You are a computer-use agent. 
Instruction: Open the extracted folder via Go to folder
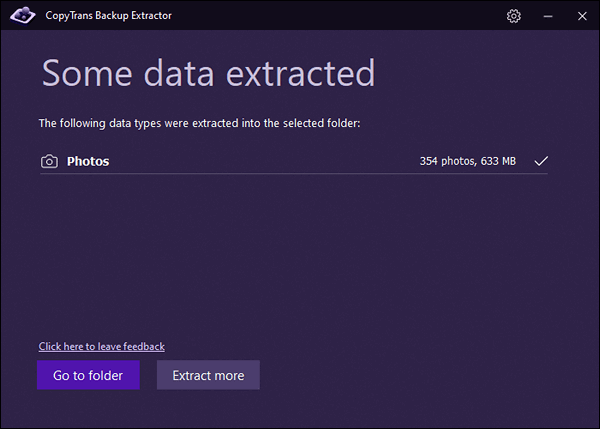(x=88, y=375)
